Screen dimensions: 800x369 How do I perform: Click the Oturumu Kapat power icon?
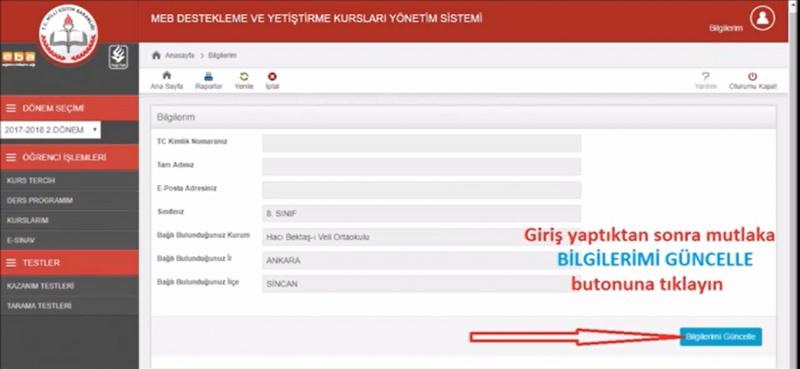(753, 77)
